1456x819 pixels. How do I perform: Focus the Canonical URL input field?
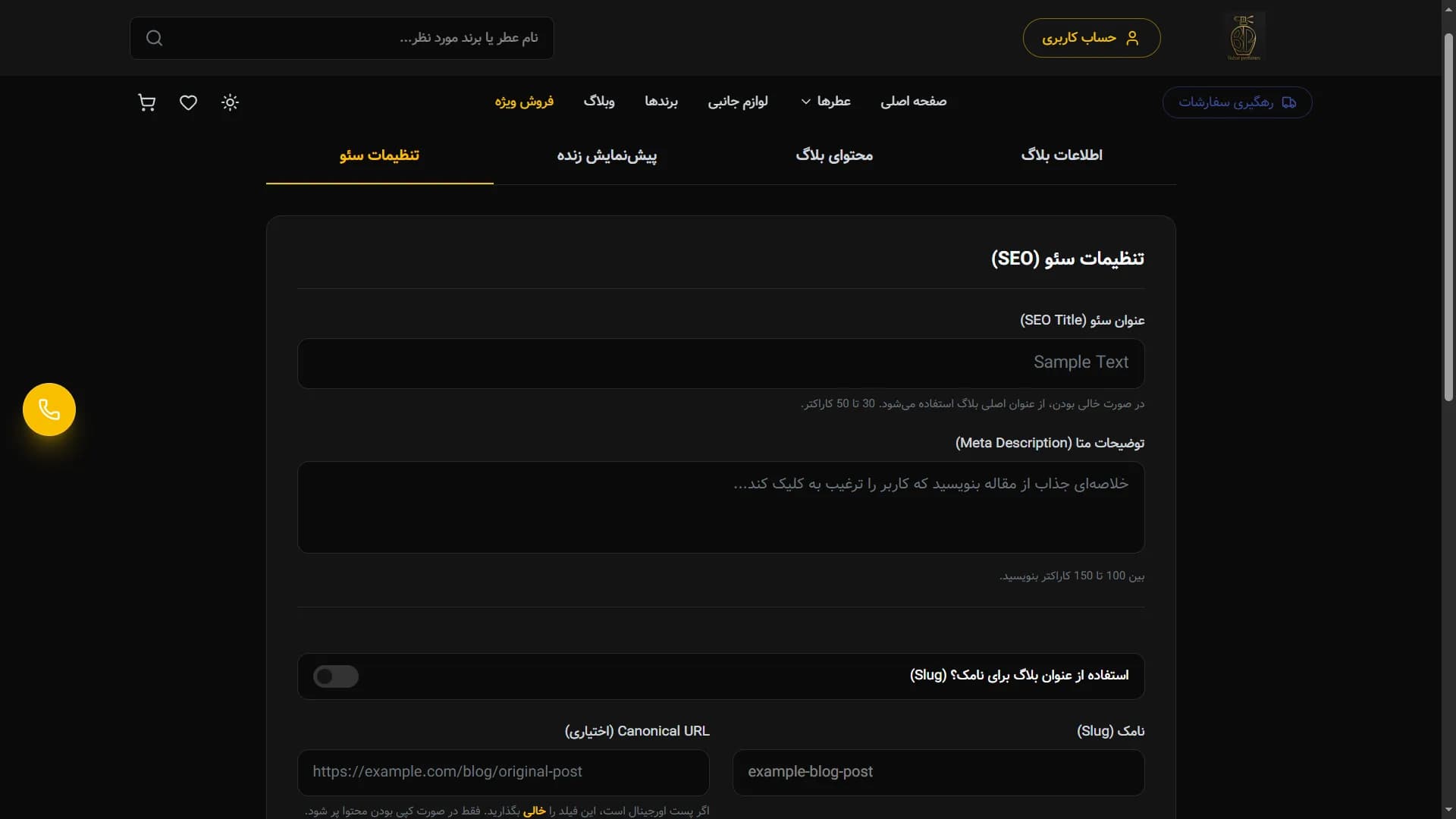(x=504, y=773)
